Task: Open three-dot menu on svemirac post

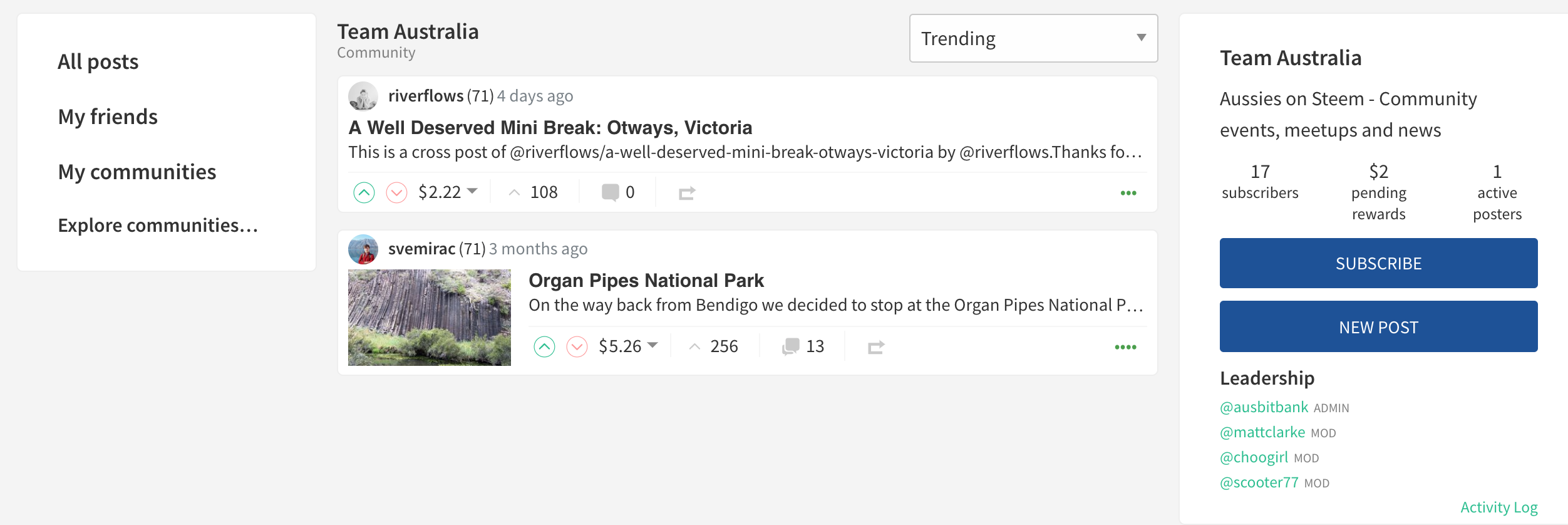Action: 1125,347
